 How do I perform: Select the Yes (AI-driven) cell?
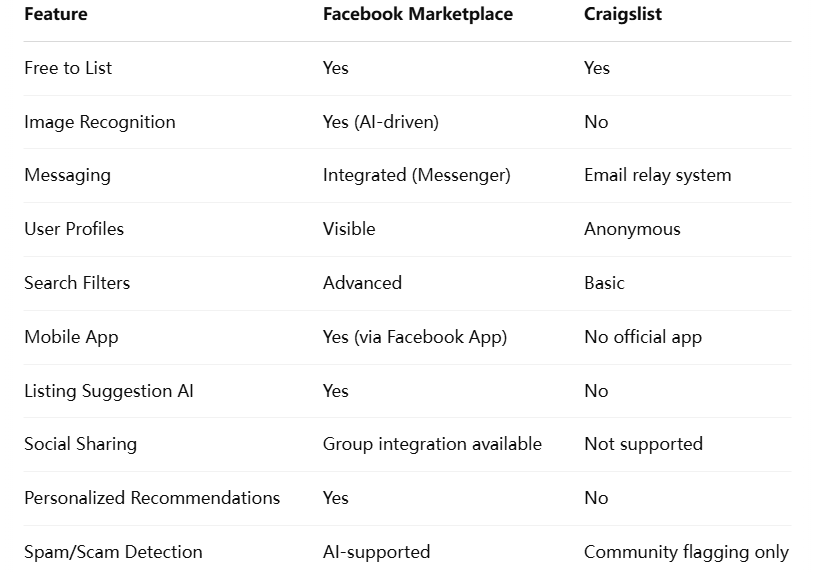381,122
